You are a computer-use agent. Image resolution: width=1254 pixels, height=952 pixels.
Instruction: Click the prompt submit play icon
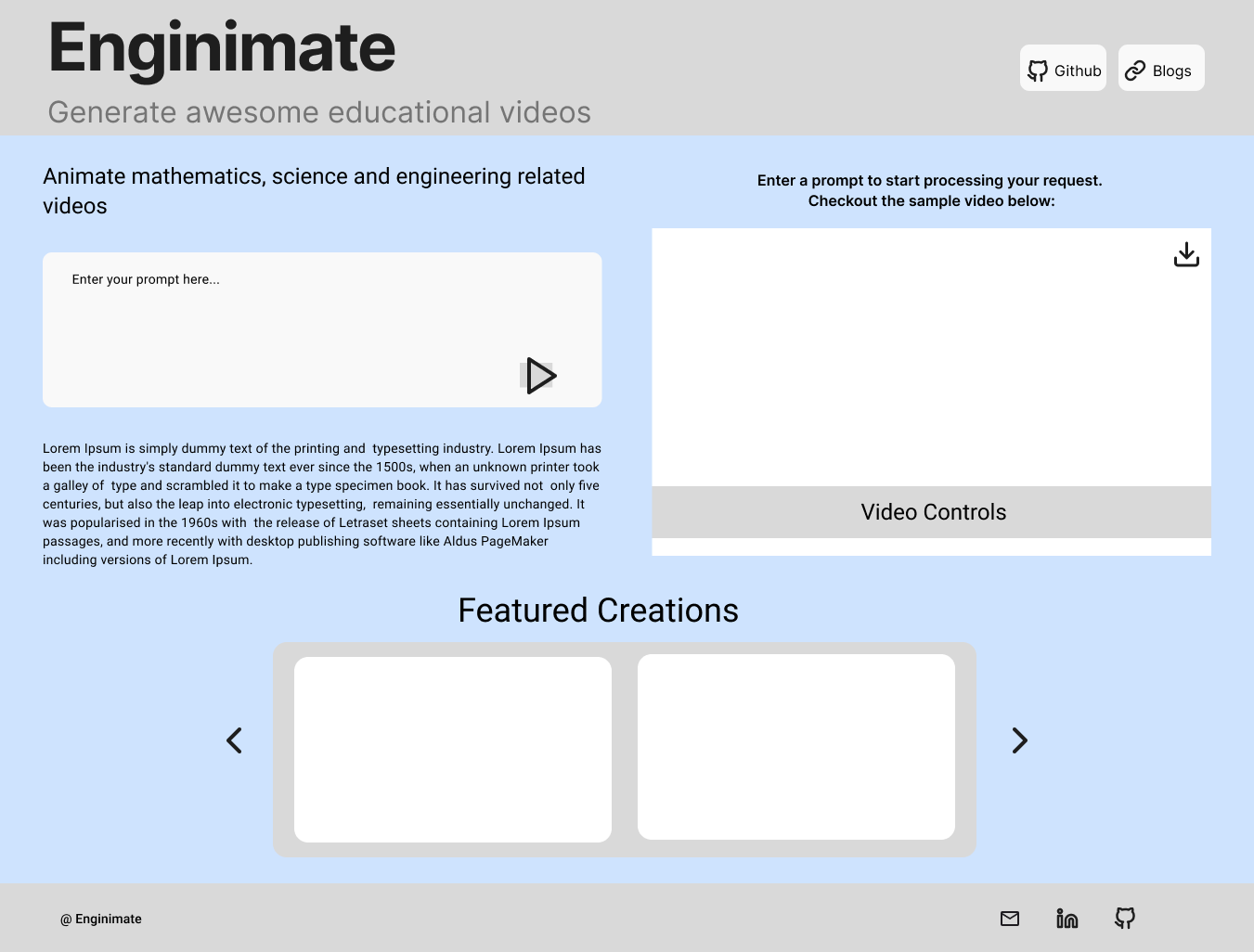click(540, 376)
